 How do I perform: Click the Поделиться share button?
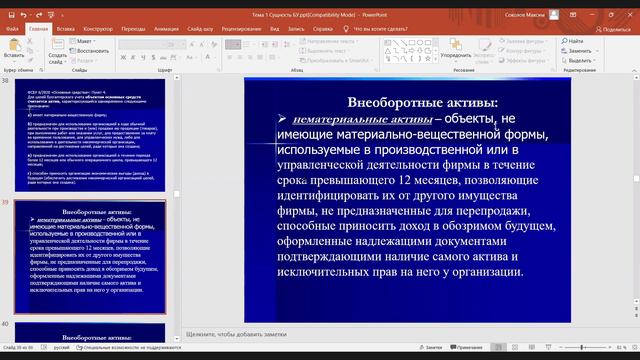click(x=613, y=29)
